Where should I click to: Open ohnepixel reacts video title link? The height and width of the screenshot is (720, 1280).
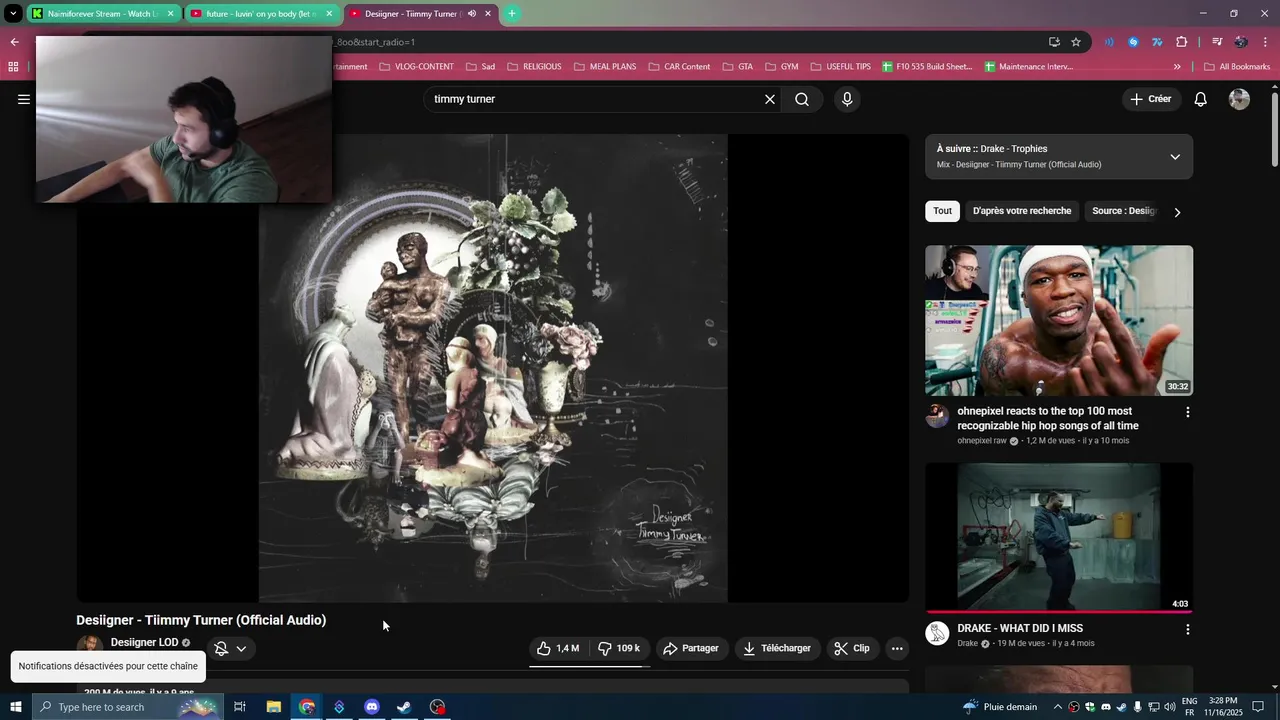click(1048, 418)
